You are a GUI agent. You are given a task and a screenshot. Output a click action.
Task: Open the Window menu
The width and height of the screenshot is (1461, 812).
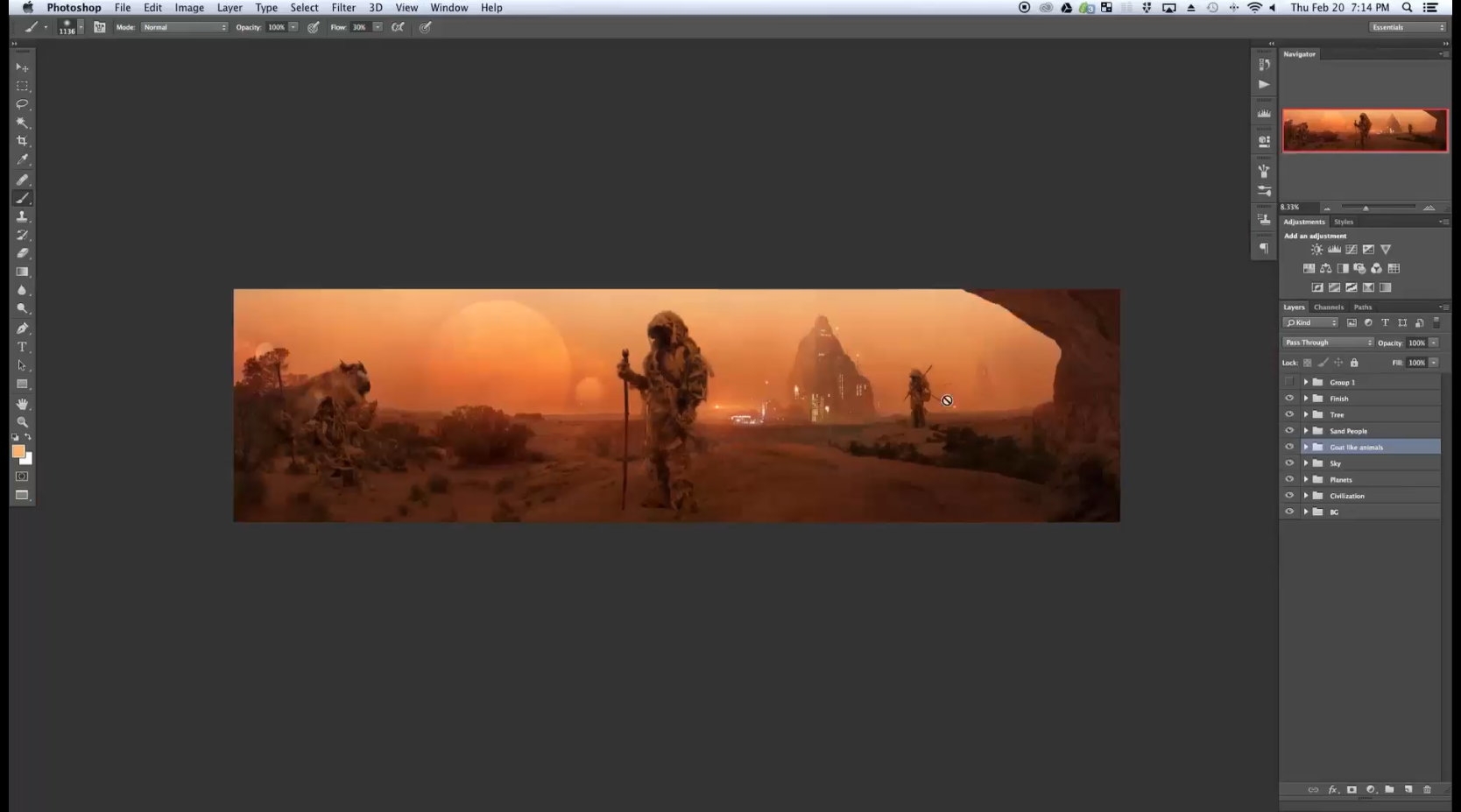click(x=448, y=8)
